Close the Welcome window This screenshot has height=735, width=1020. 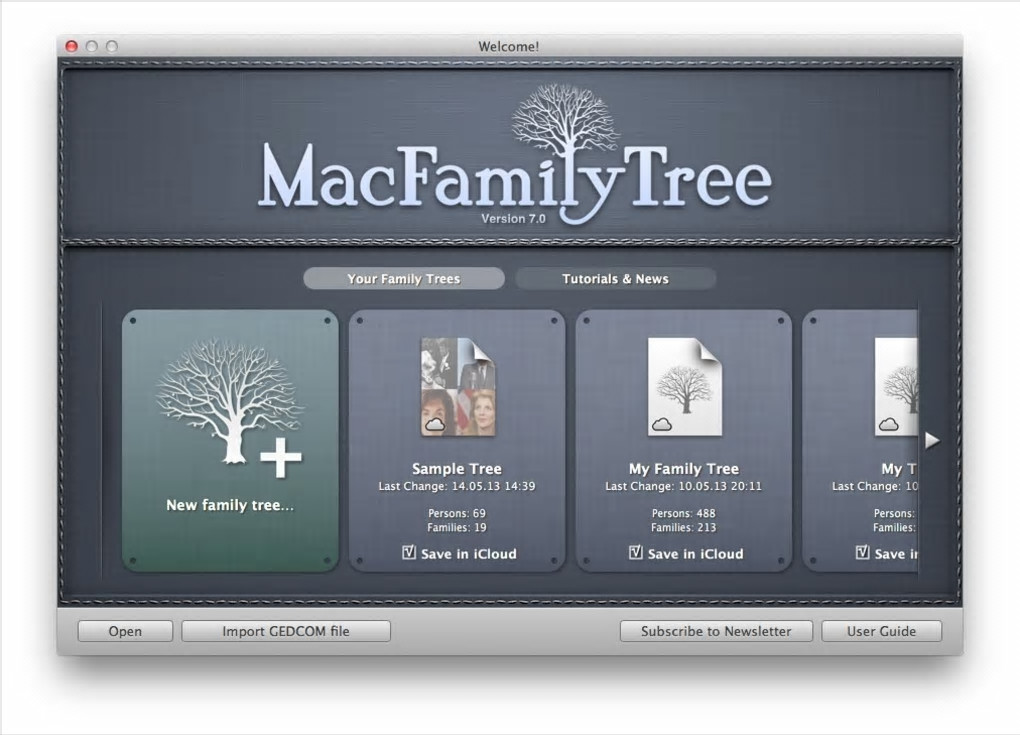72,46
